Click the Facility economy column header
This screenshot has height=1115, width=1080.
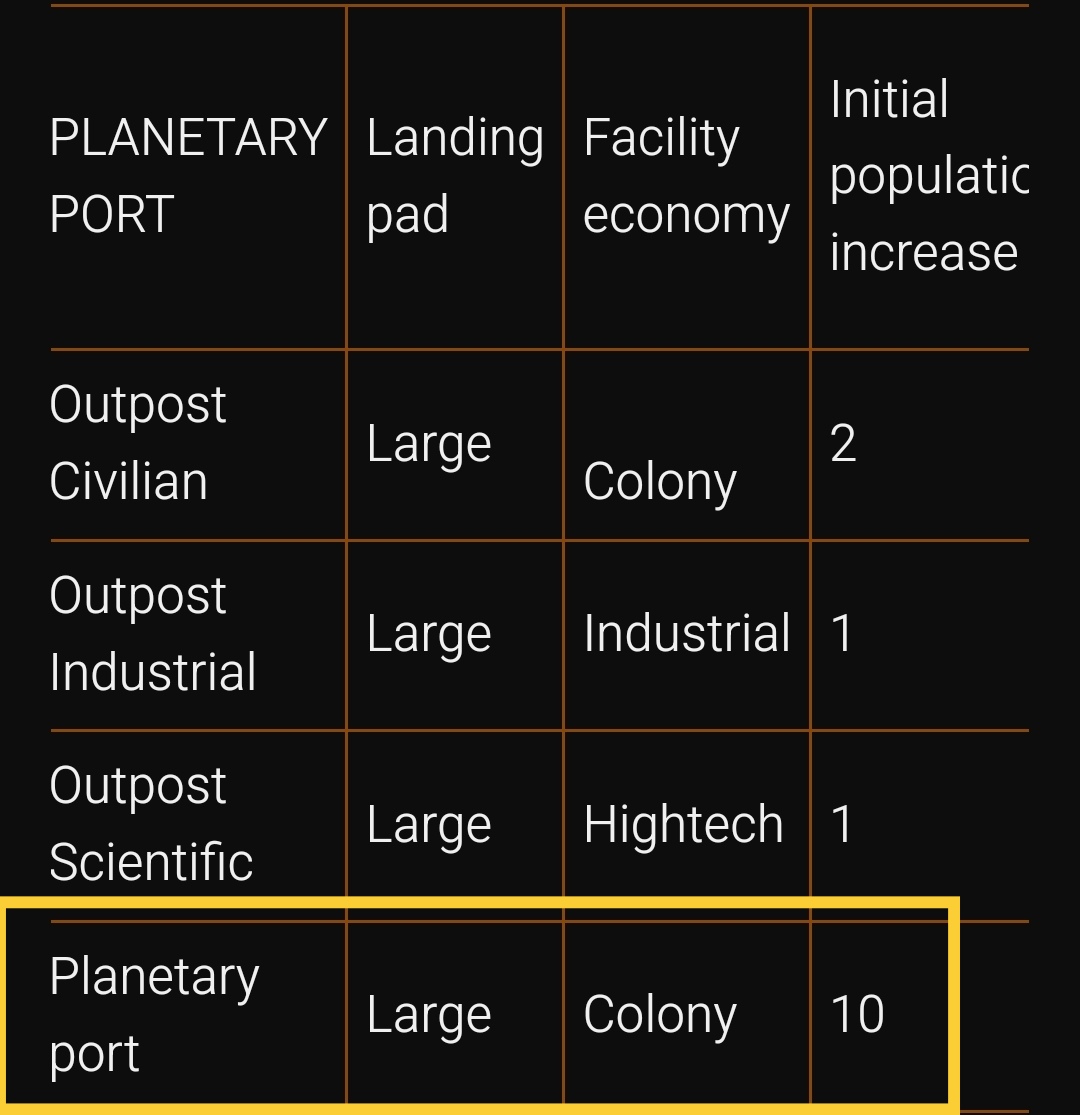tap(686, 176)
